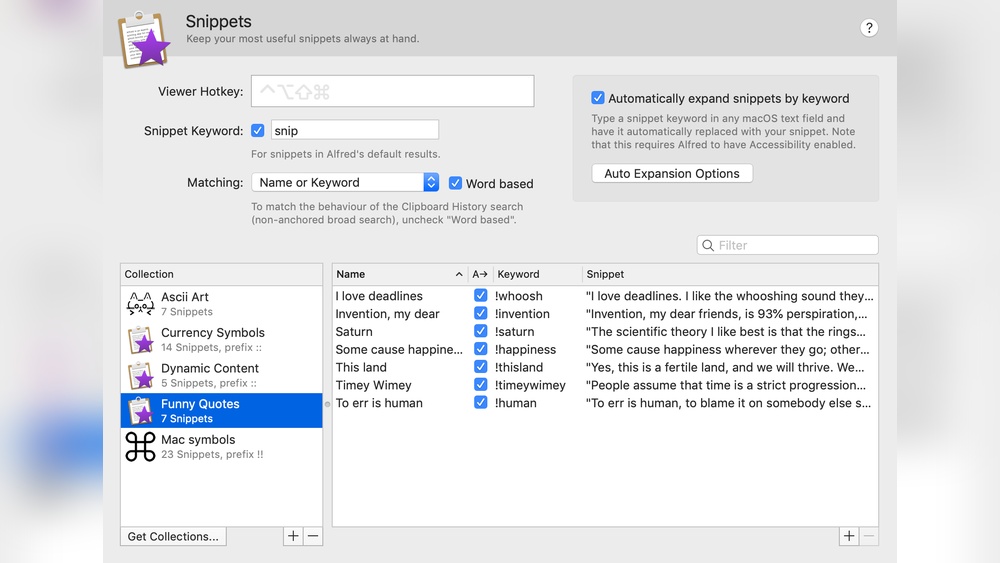Uncheck the Word based checkbox

[x=455, y=183]
